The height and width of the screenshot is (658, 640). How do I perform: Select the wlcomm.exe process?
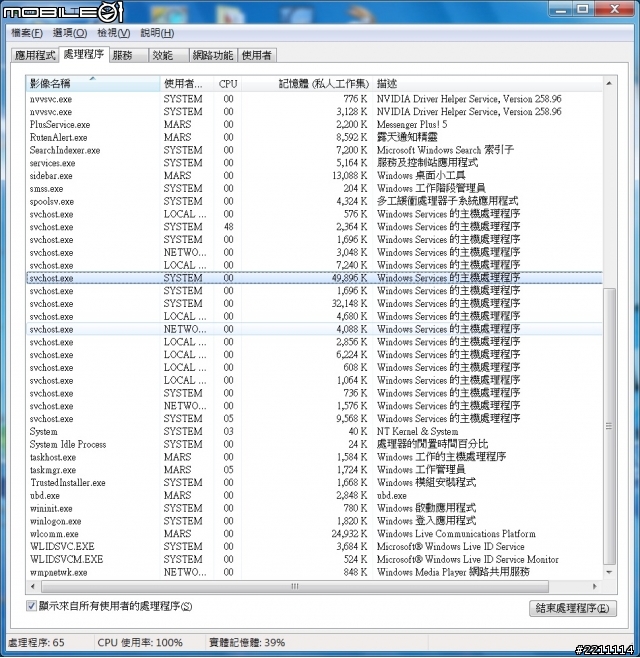tap(314, 534)
